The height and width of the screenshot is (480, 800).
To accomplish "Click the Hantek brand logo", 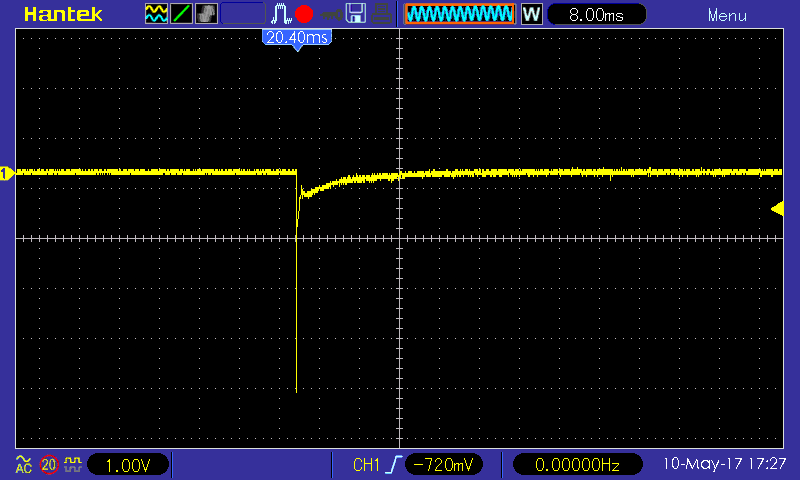I will 63,14.
